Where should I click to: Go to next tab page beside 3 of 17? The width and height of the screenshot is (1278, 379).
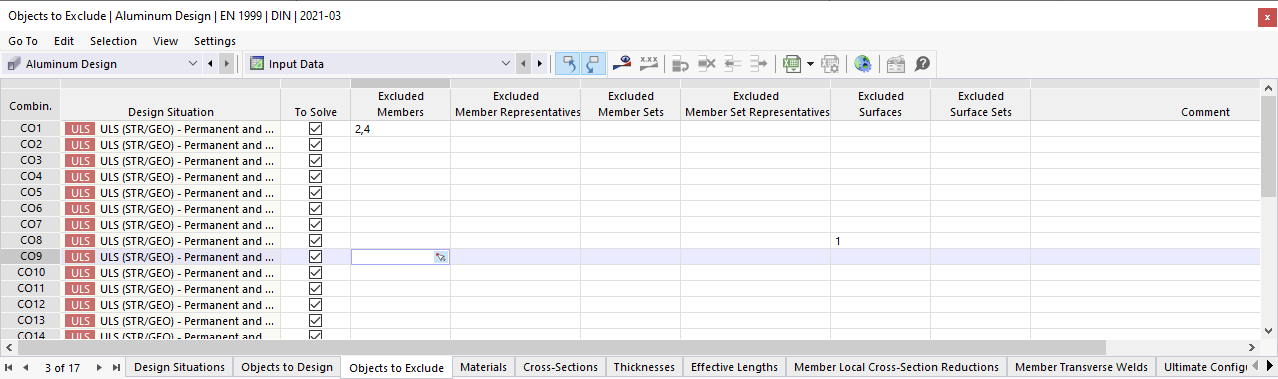[x=99, y=367]
